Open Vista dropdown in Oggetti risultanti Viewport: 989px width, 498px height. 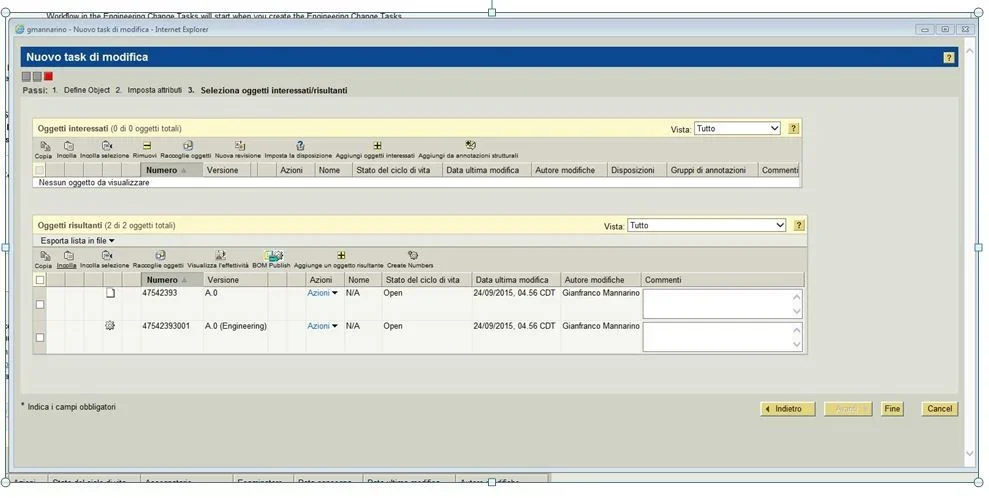[706, 226]
